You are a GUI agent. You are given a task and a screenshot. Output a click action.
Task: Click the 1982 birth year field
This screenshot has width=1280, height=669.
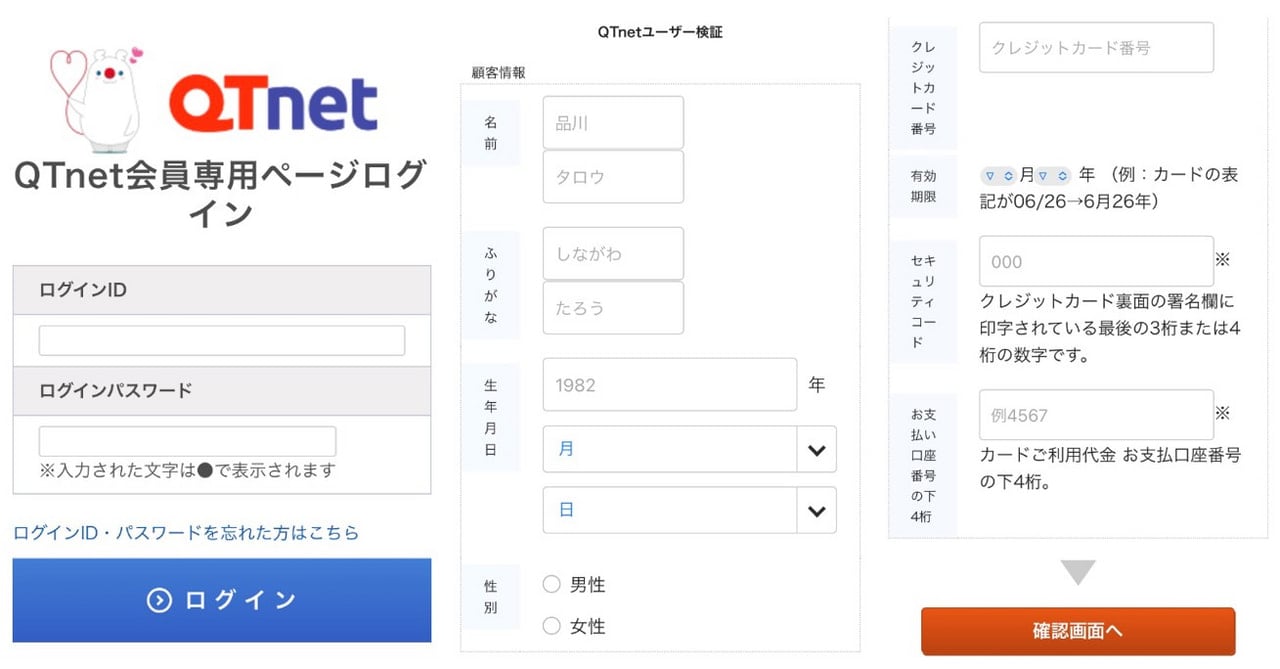click(x=670, y=384)
